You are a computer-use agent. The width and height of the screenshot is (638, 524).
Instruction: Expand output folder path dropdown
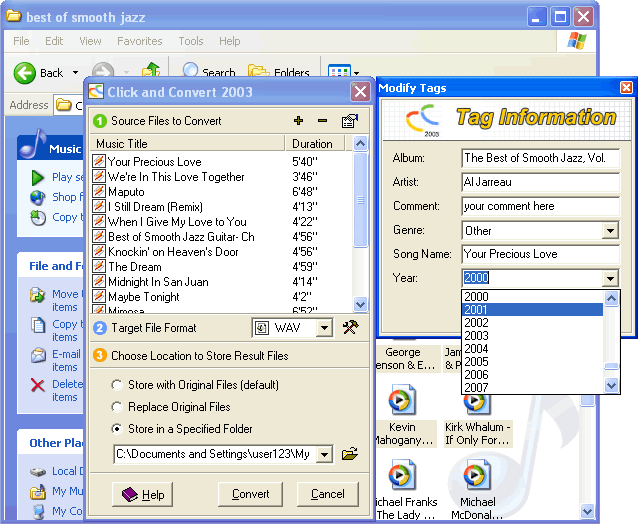click(x=324, y=454)
